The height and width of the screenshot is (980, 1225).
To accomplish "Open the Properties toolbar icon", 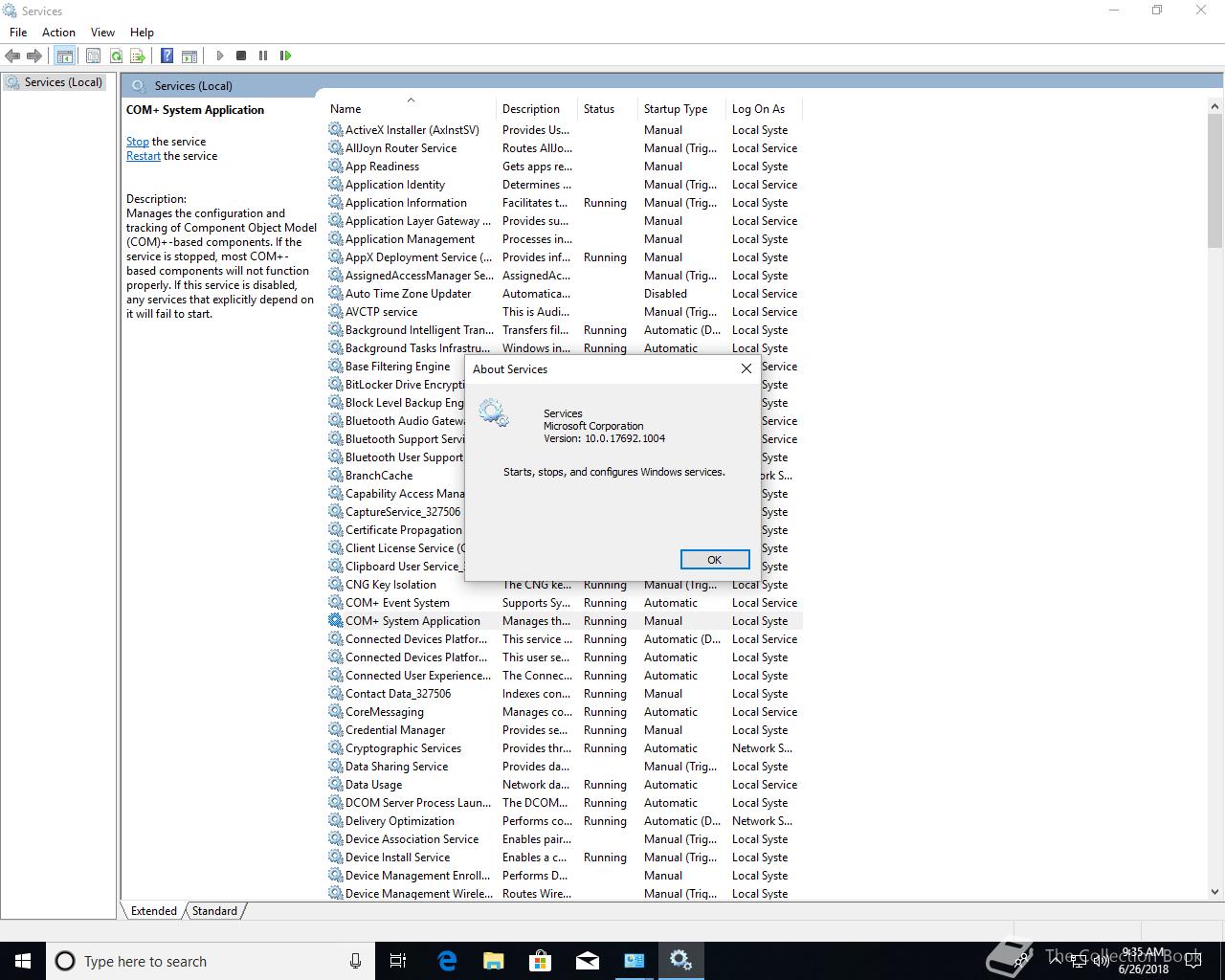I will [x=93, y=56].
